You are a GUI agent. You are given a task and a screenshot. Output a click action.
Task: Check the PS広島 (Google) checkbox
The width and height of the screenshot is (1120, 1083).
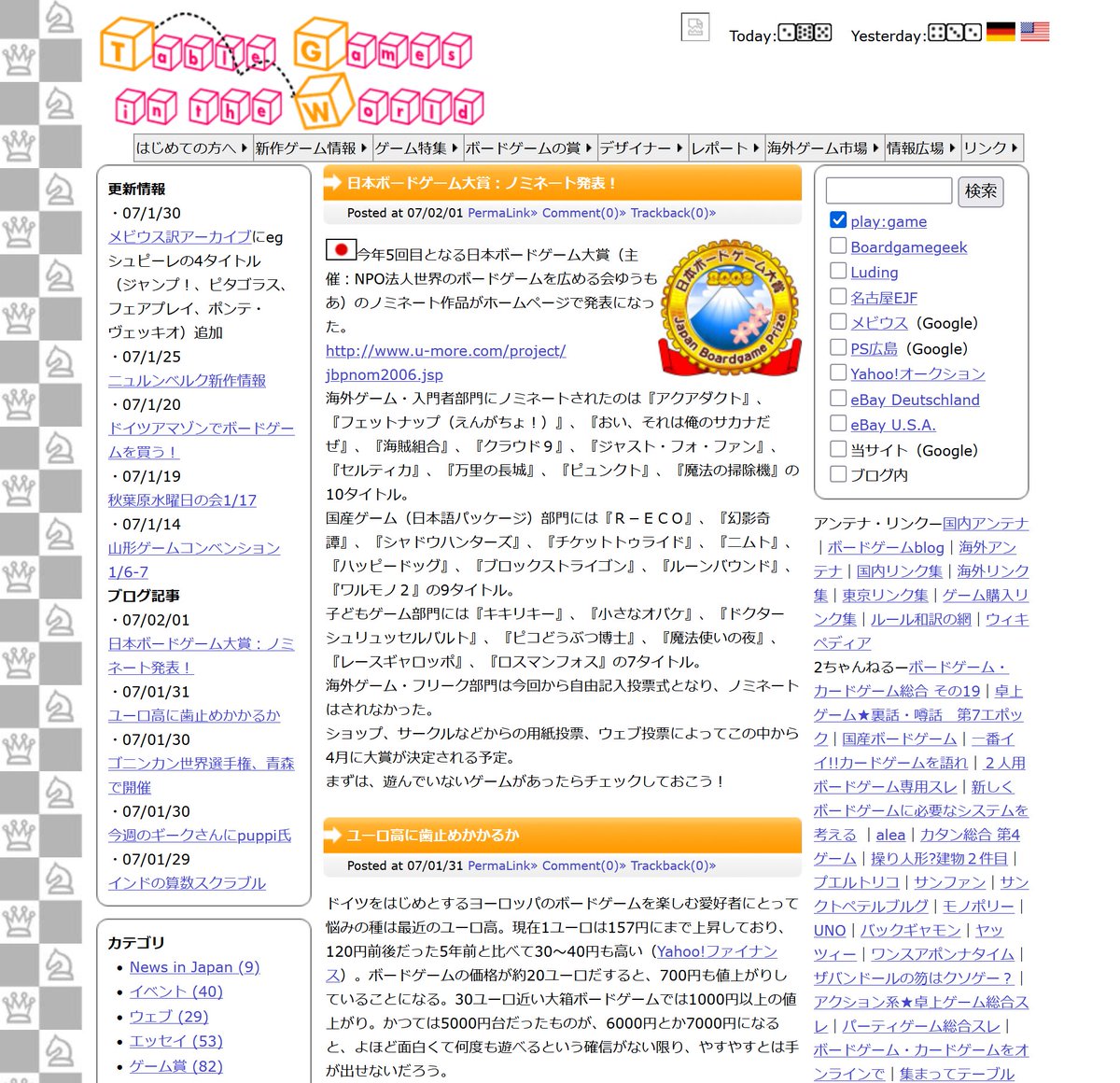tap(838, 347)
